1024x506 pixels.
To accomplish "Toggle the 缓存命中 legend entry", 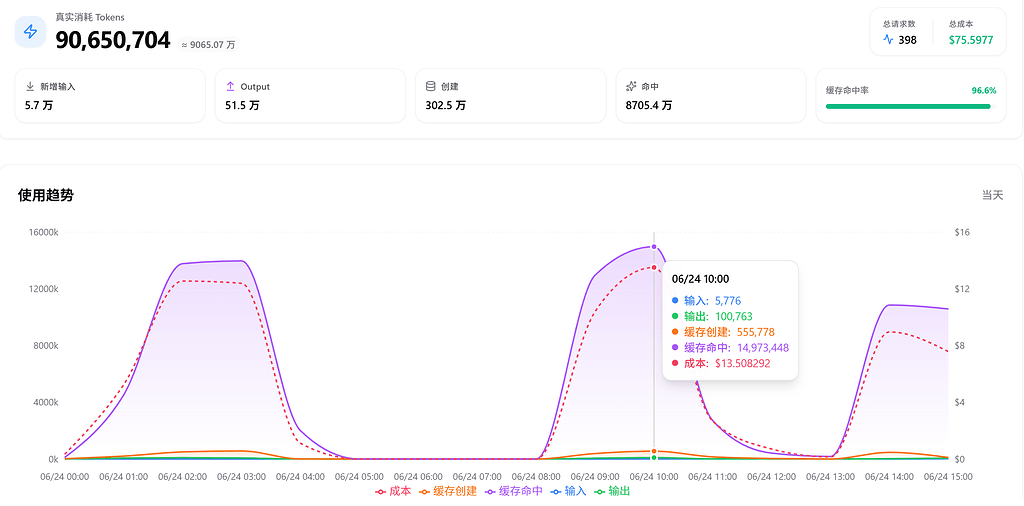I will click(x=513, y=491).
